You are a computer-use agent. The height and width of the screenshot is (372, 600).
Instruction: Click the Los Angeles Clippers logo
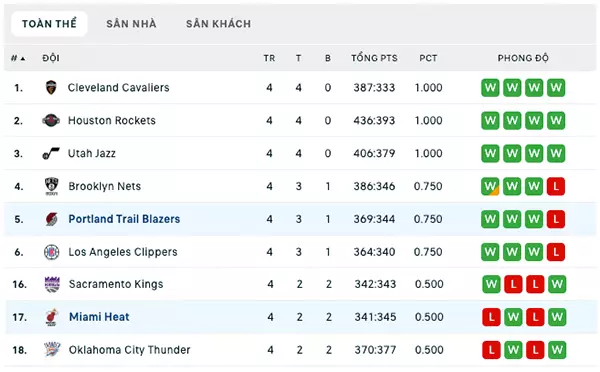(51, 252)
